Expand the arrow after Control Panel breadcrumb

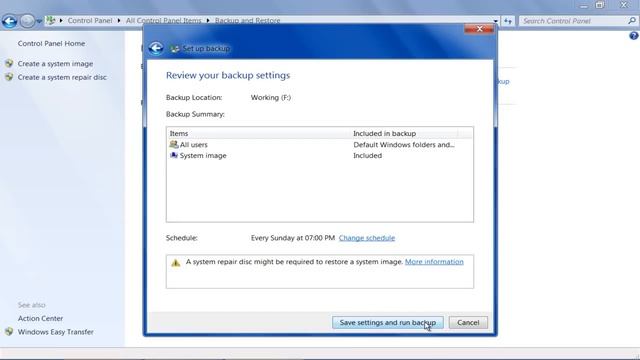tap(119, 20)
